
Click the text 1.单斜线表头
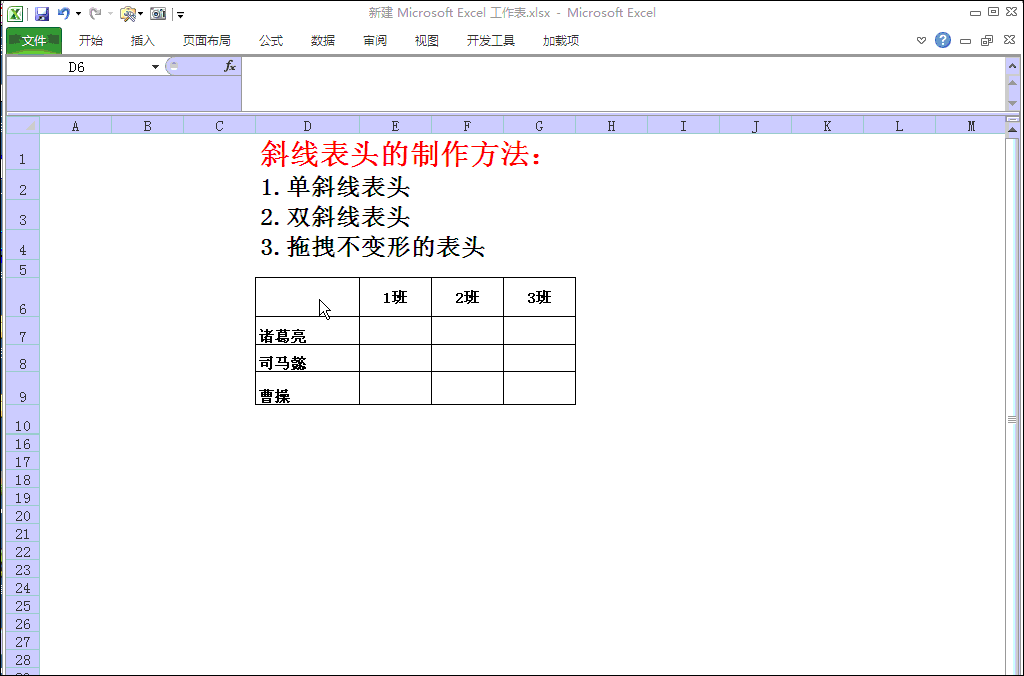click(335, 187)
